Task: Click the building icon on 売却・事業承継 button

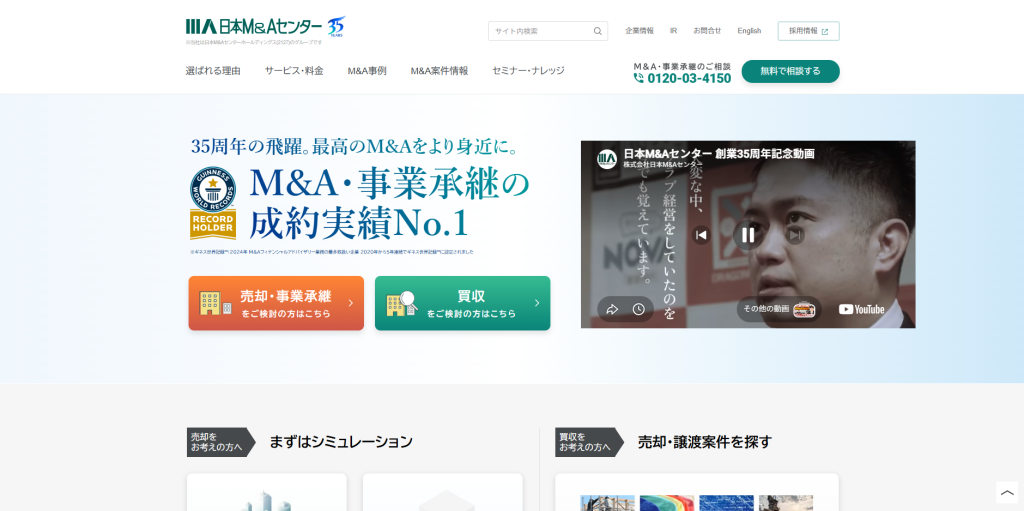Action: (216, 303)
